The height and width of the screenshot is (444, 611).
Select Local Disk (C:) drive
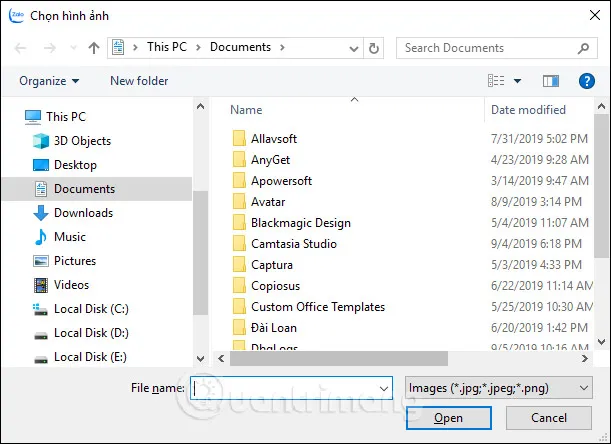click(x=91, y=309)
